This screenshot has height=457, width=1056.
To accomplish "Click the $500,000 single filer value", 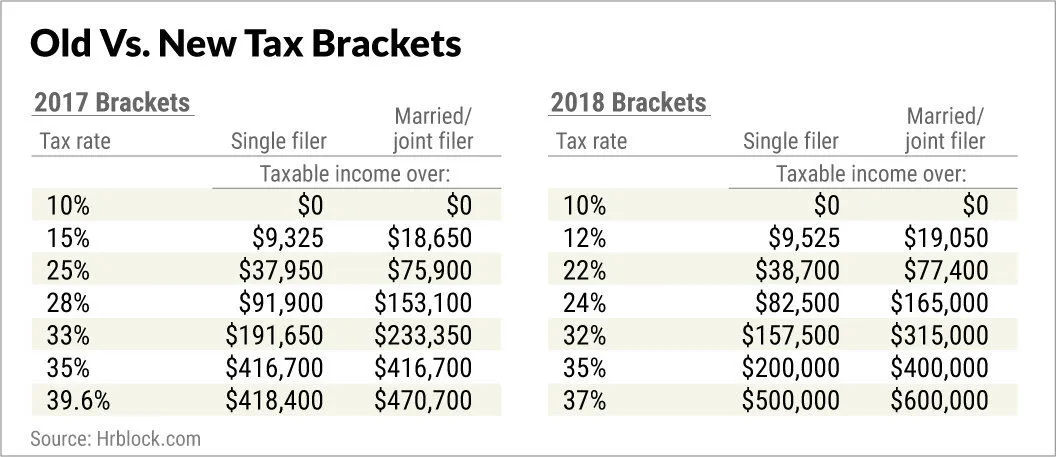I will coord(791,401).
